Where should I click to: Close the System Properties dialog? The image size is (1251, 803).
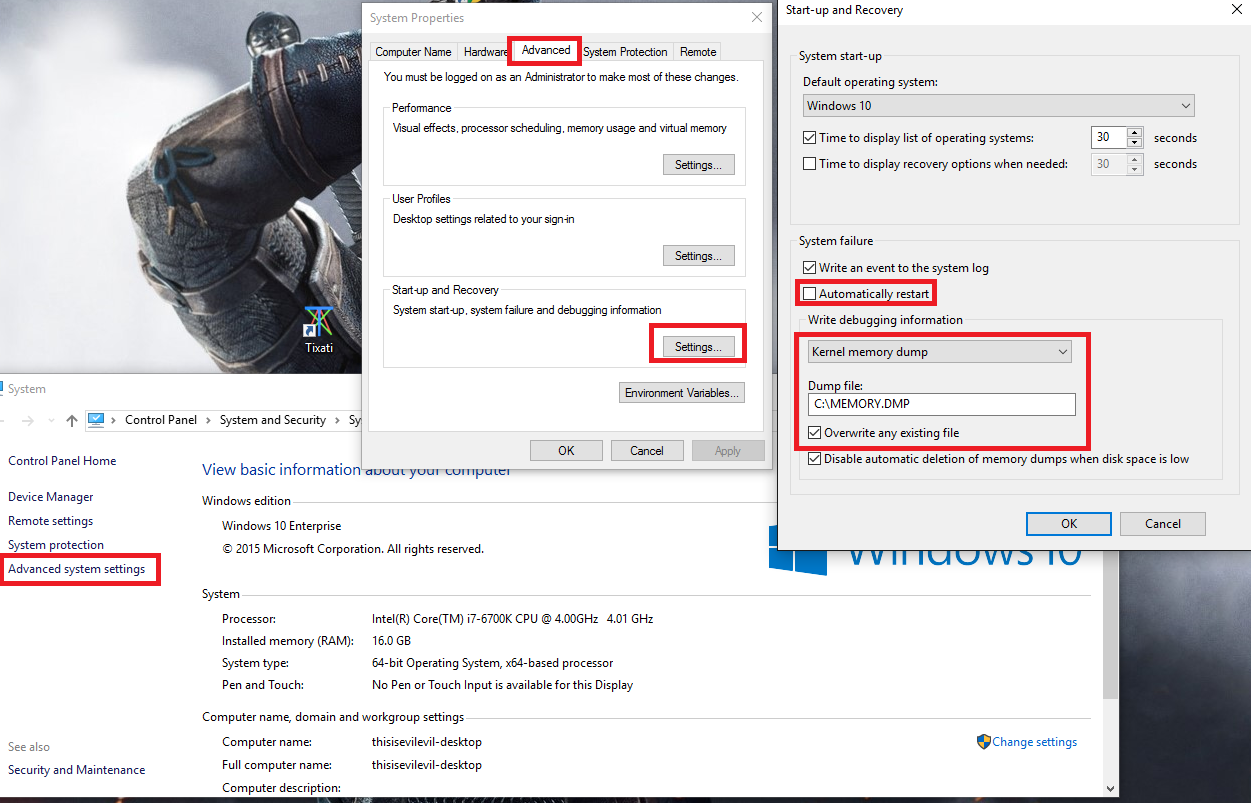(756, 17)
